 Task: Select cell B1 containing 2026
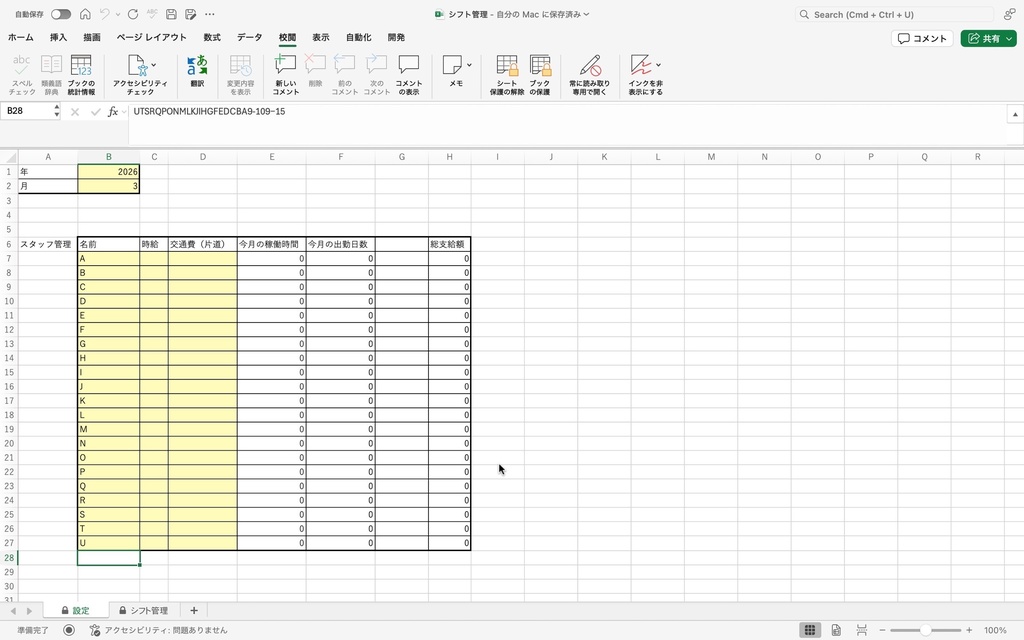(x=108, y=172)
